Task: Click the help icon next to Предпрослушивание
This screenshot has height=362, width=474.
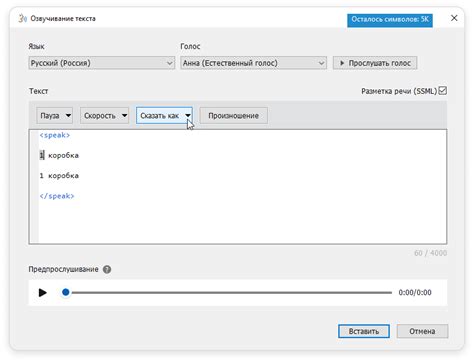Action: pos(107,269)
